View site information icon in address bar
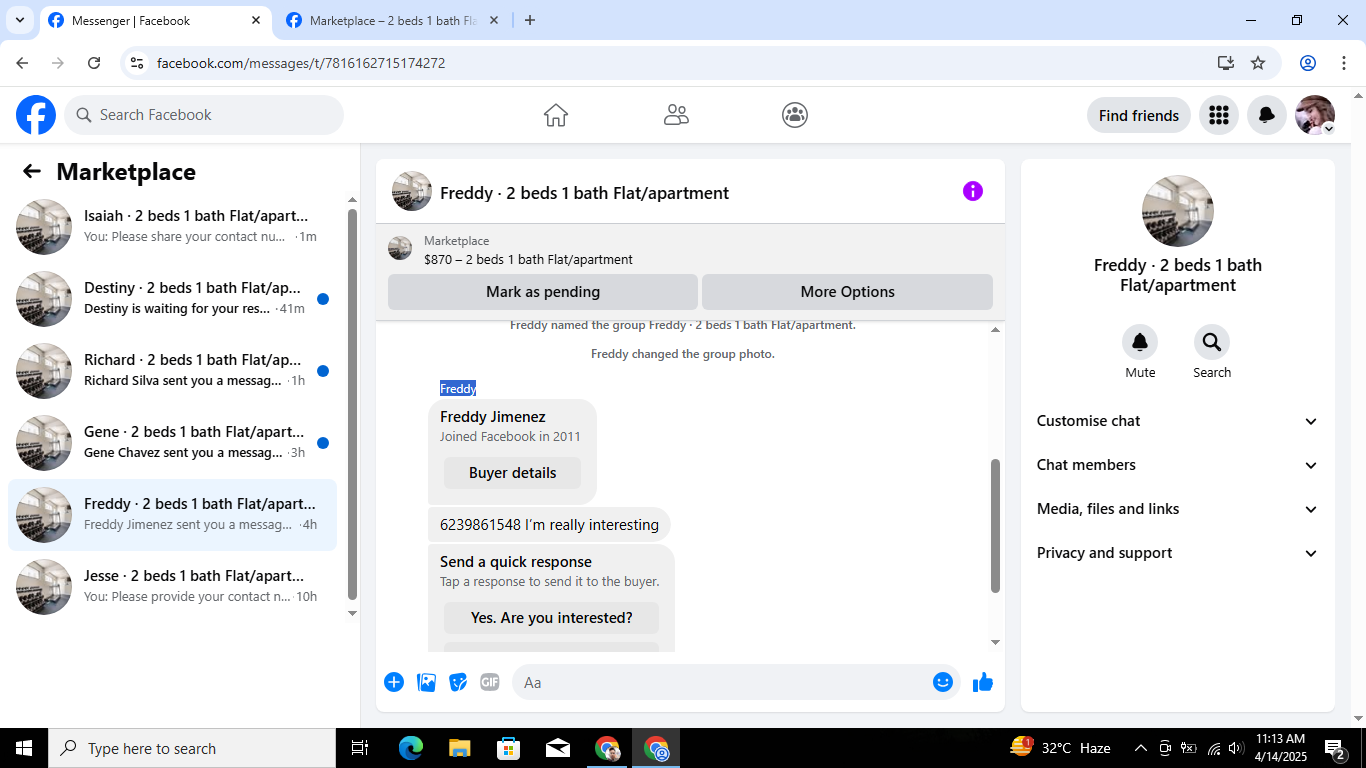The width and height of the screenshot is (1366, 768). pyautogui.click(x=138, y=63)
